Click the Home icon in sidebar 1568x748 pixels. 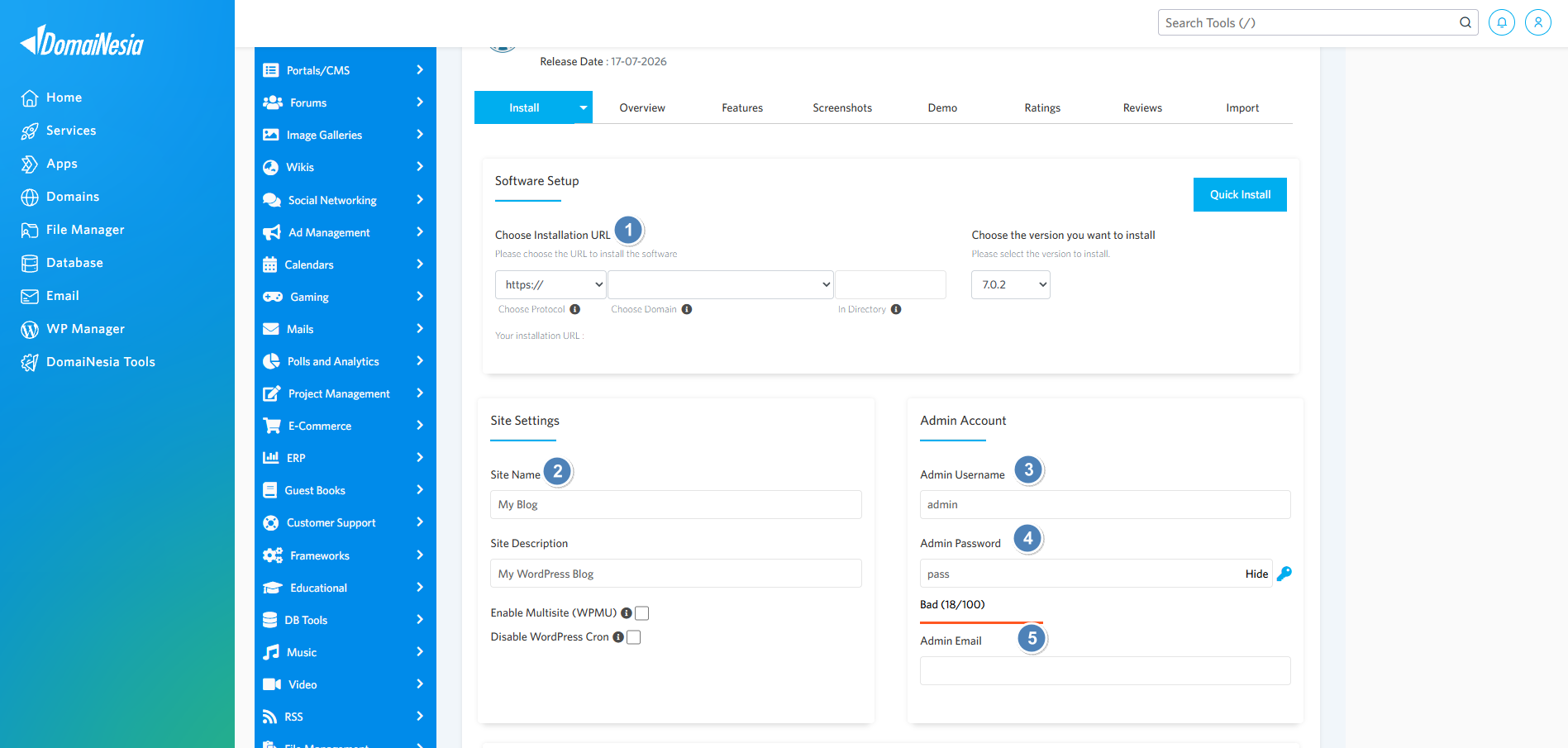point(30,98)
